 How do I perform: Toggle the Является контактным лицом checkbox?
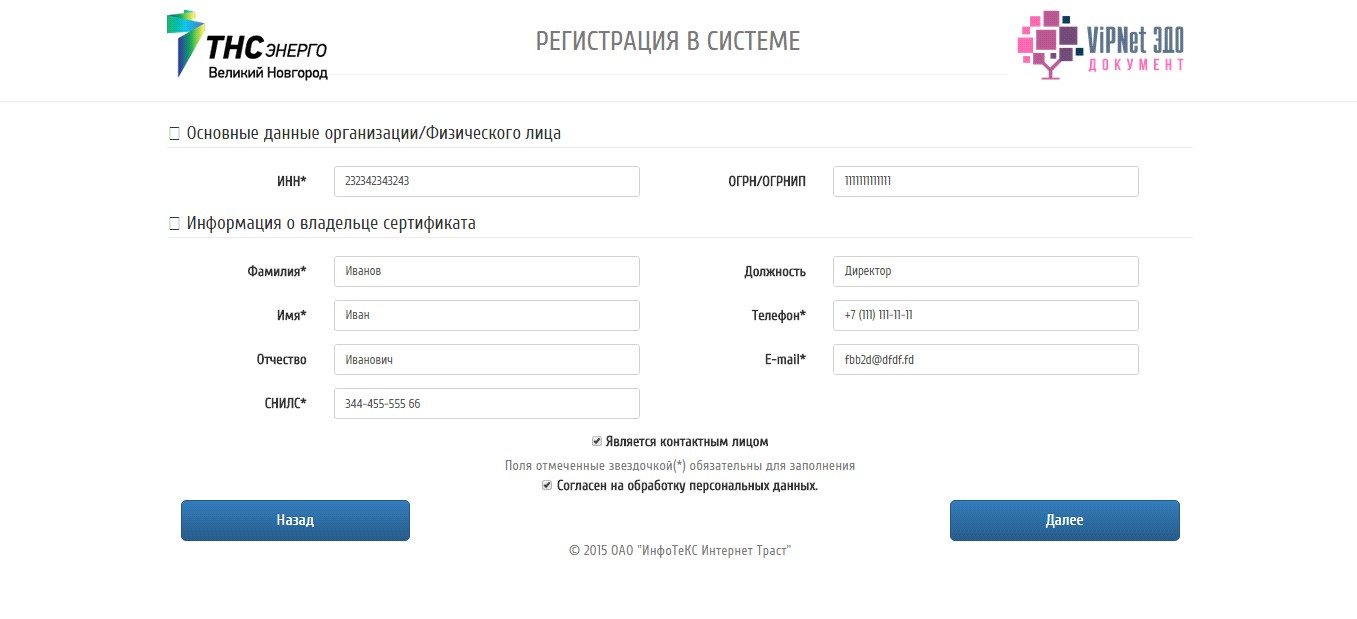pos(597,441)
